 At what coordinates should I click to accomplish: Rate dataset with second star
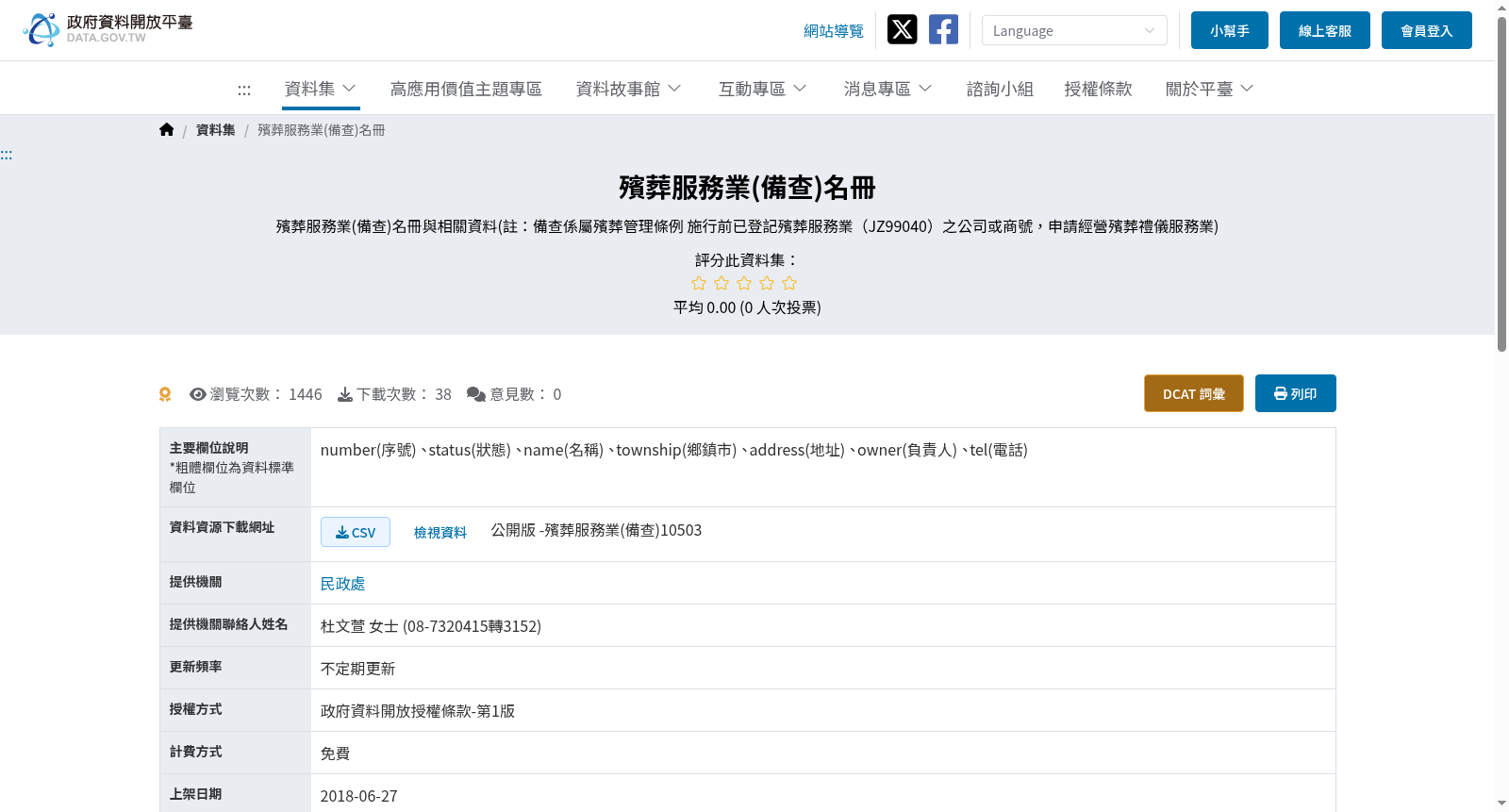pos(721,283)
